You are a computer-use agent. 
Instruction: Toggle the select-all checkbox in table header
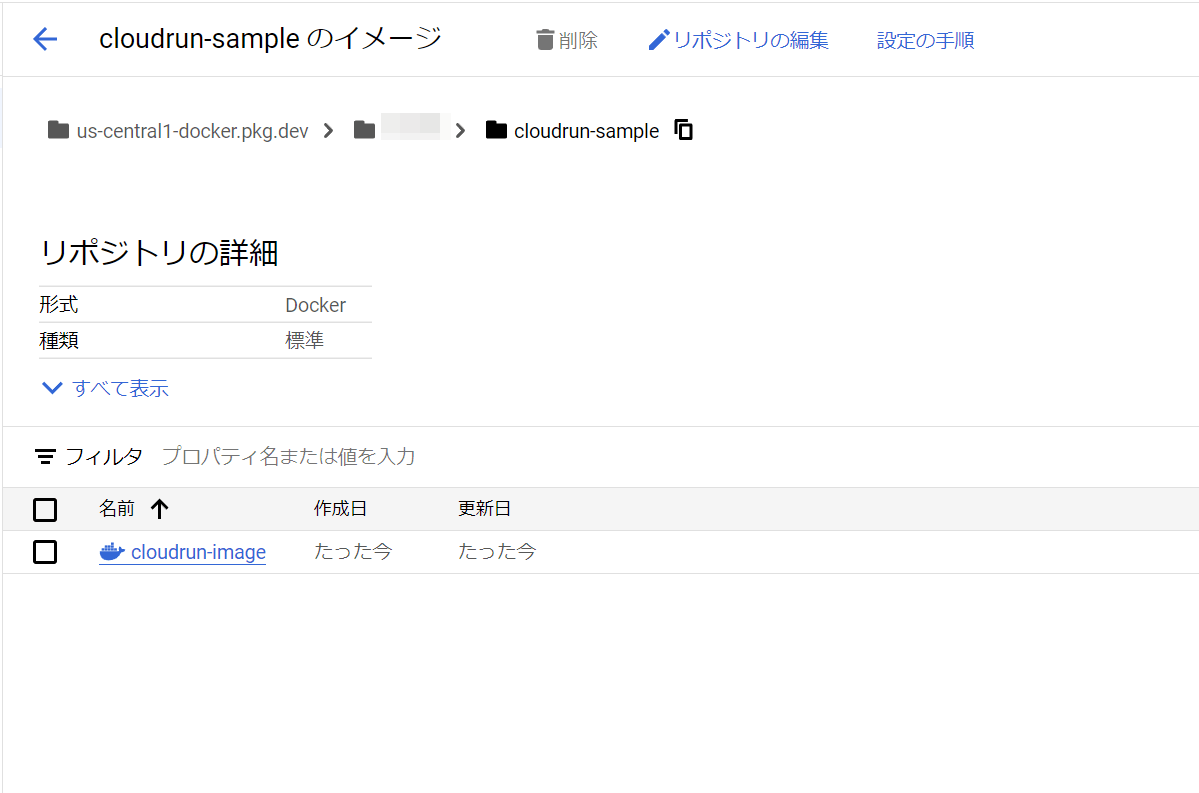tap(45, 509)
